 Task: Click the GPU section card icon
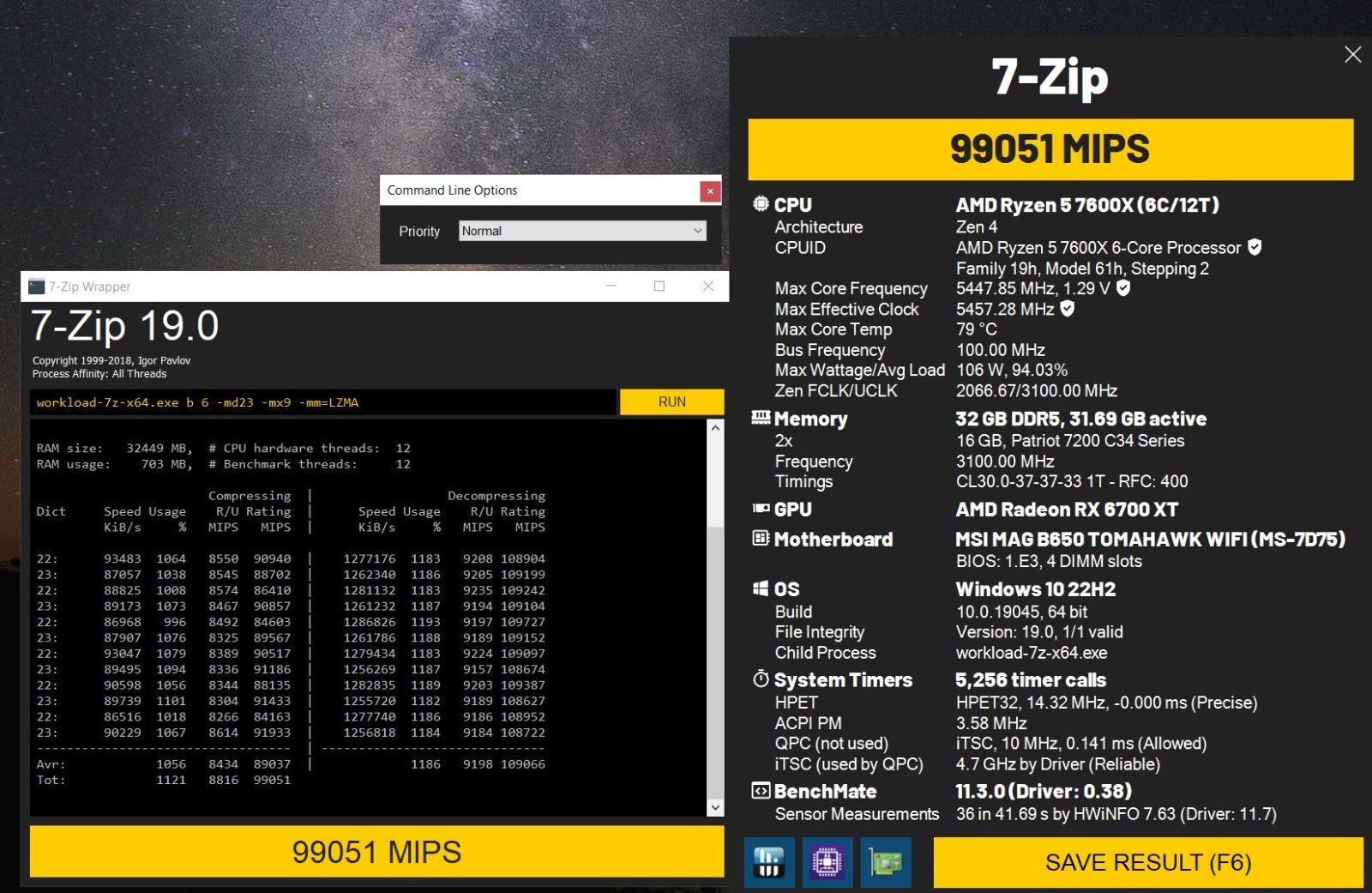click(761, 509)
